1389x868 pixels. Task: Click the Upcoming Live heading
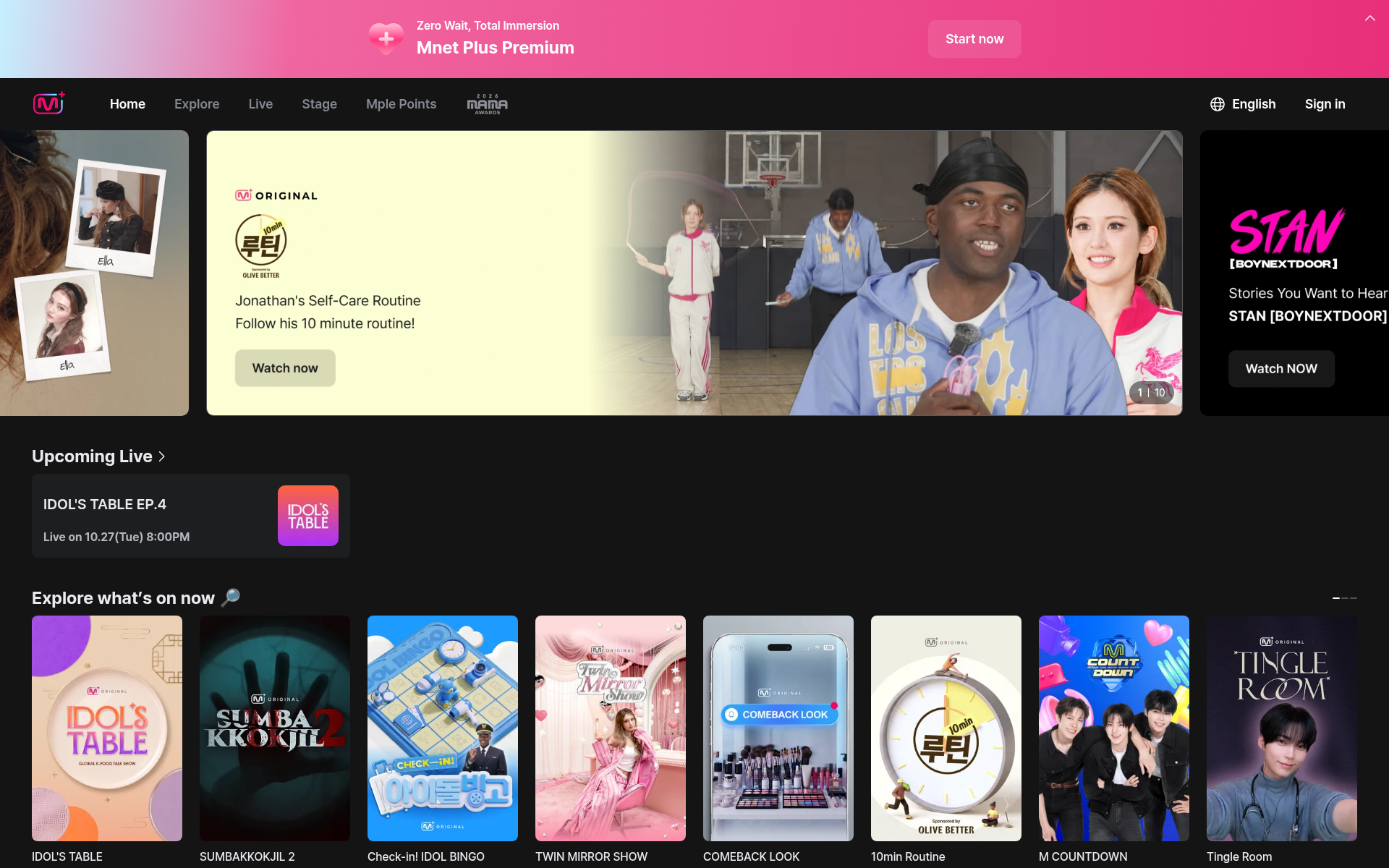coord(92,456)
